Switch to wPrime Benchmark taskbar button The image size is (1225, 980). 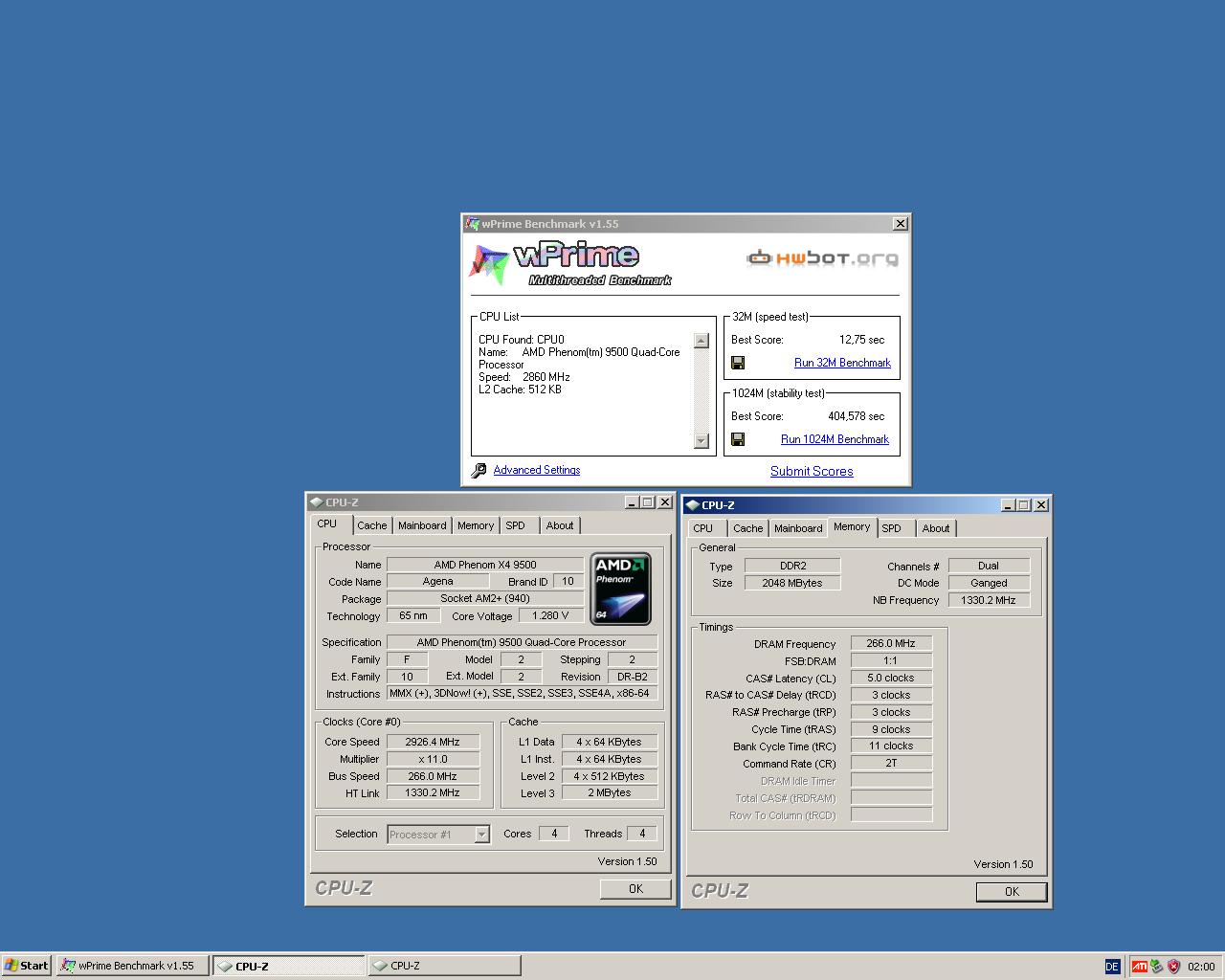[x=132, y=966]
